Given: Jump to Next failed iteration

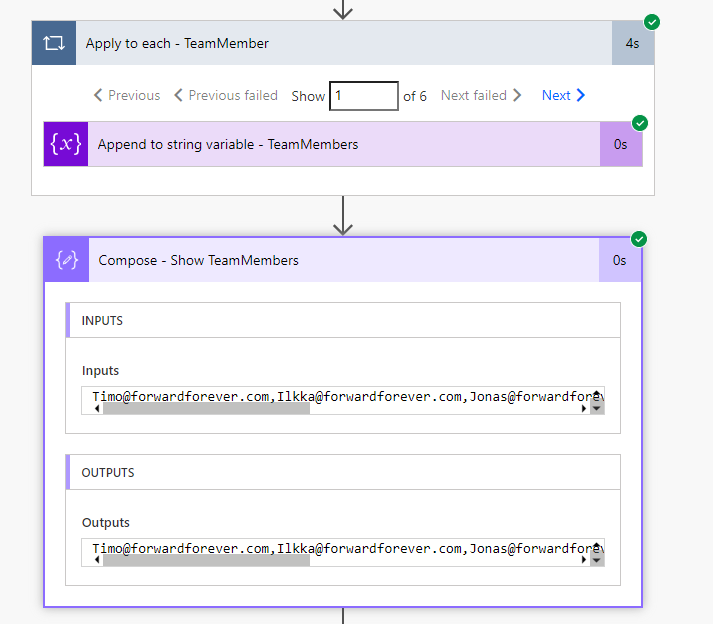Looking at the screenshot, I should pos(481,96).
